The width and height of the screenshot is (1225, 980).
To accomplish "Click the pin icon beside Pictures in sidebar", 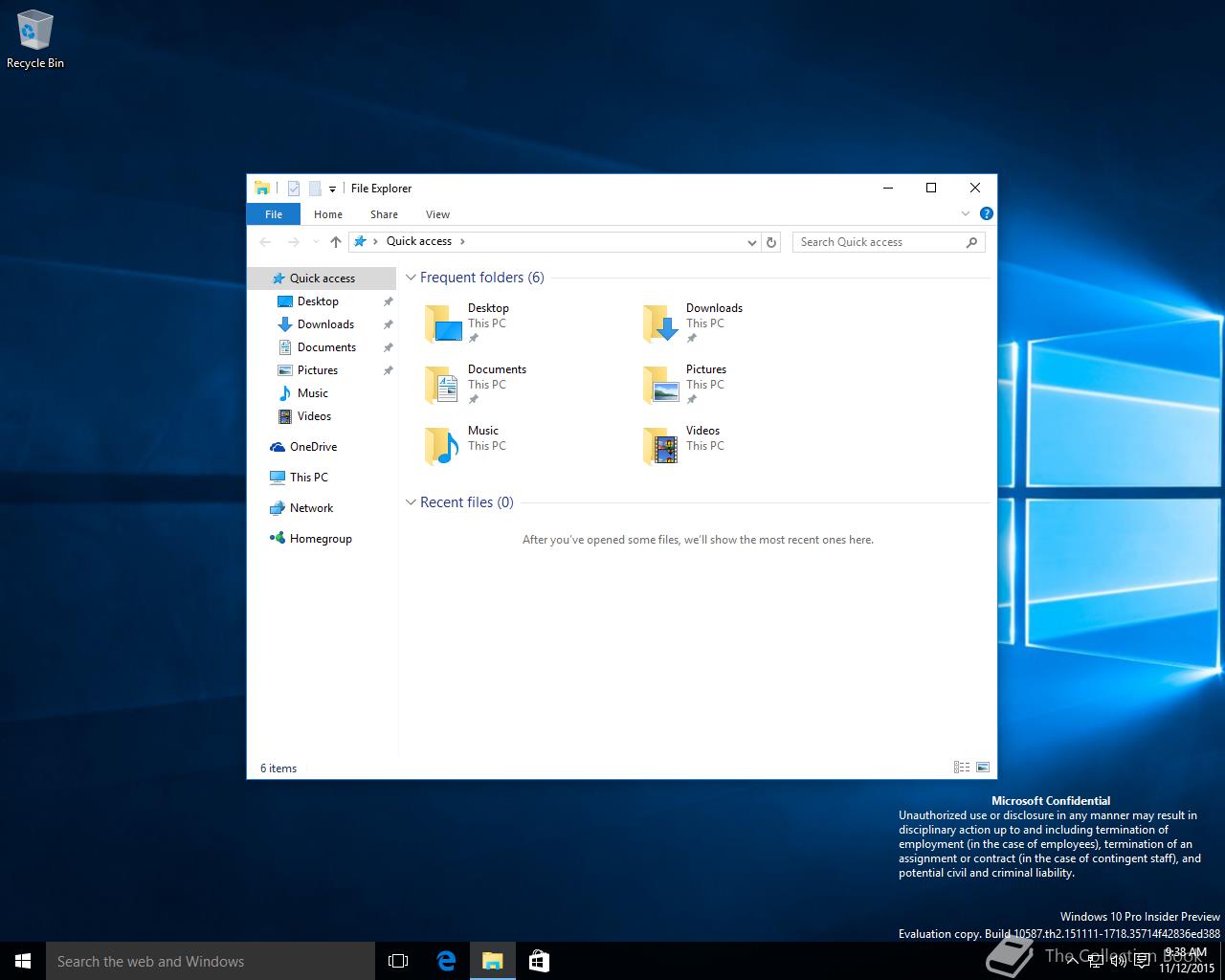I will click(x=388, y=370).
